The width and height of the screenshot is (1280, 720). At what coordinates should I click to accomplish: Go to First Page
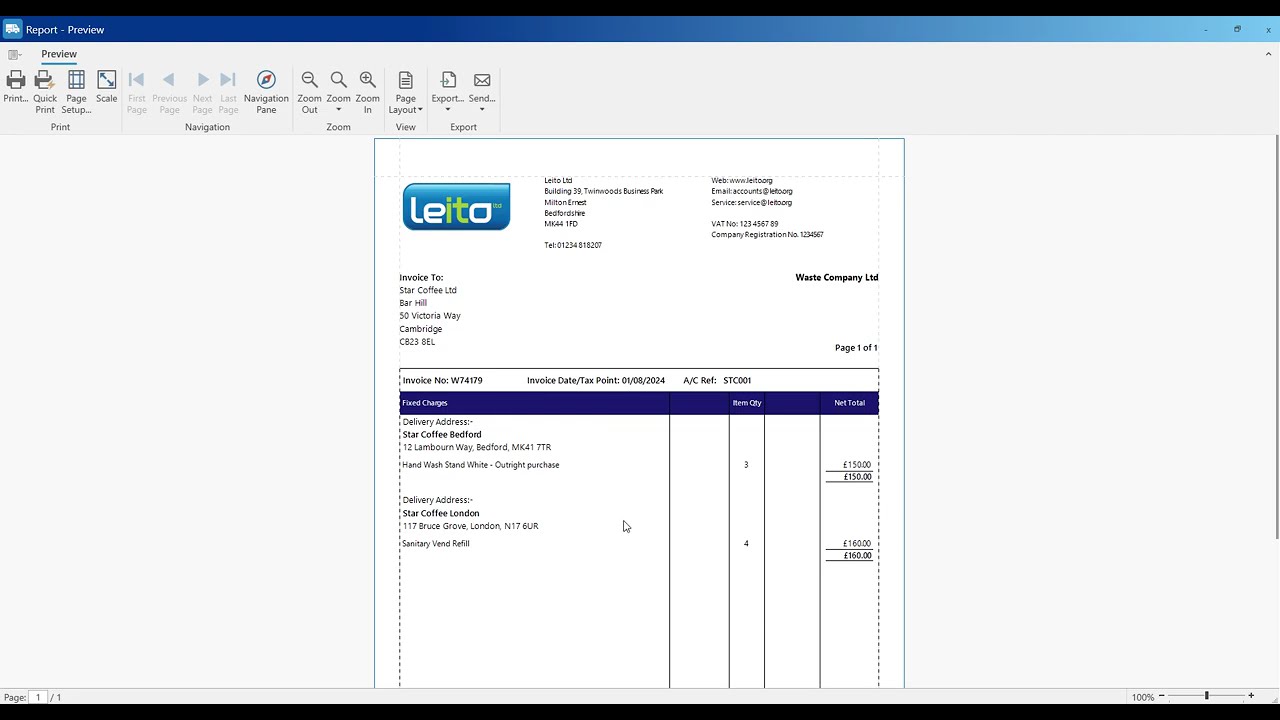coord(137,92)
